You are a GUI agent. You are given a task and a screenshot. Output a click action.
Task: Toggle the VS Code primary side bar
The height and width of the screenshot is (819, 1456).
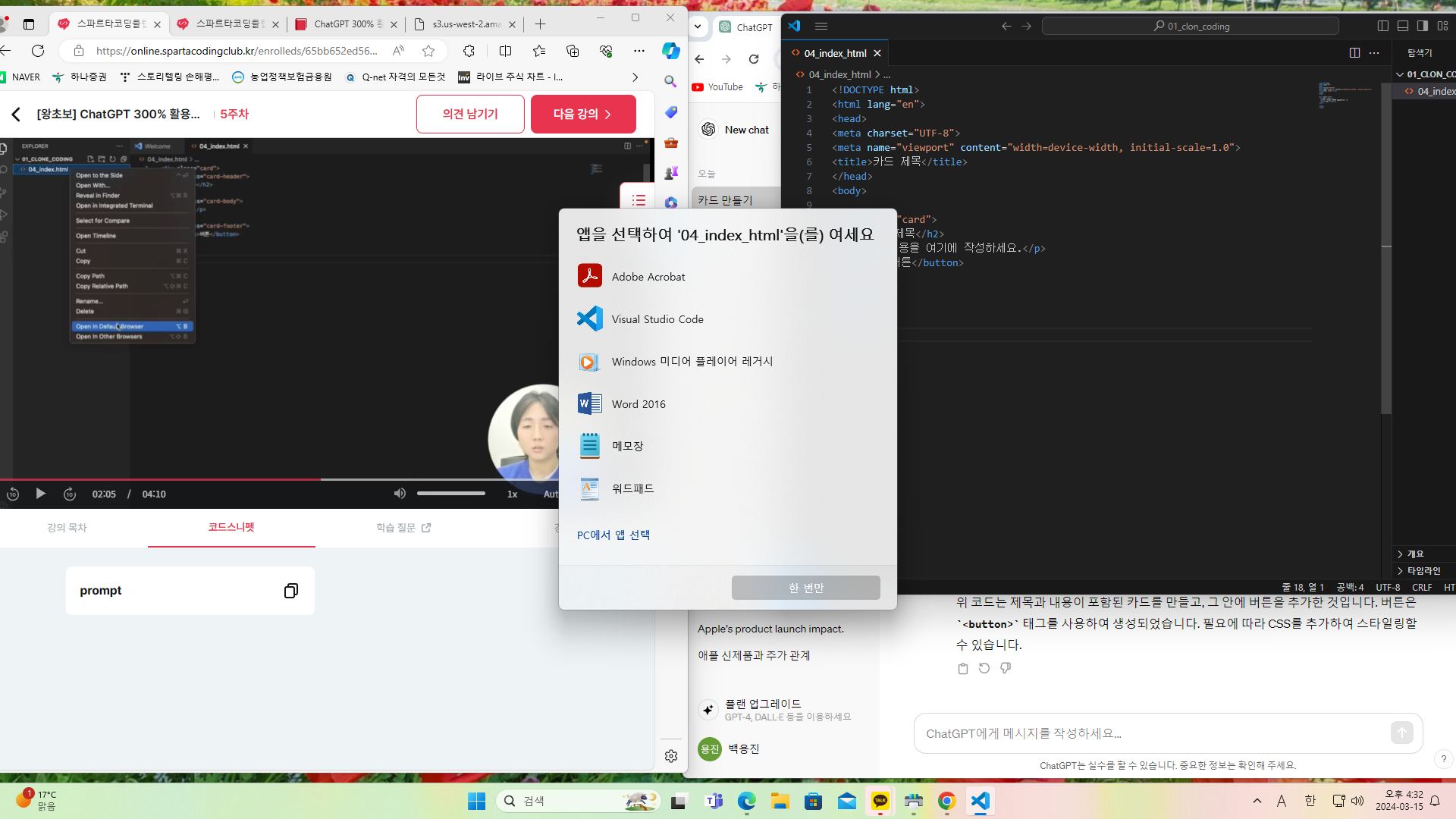[x=1383, y=26]
